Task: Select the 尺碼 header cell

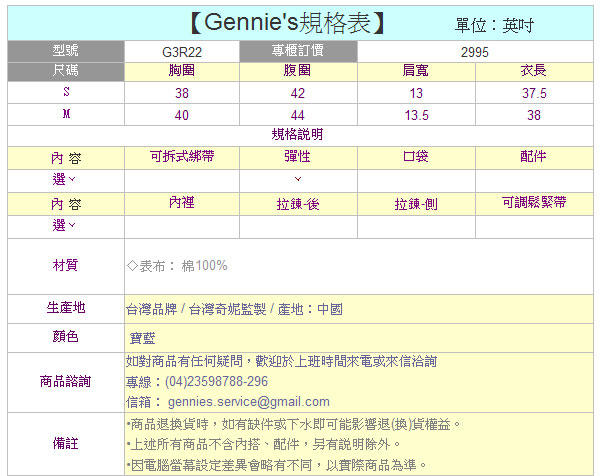Action: (x=66, y=72)
